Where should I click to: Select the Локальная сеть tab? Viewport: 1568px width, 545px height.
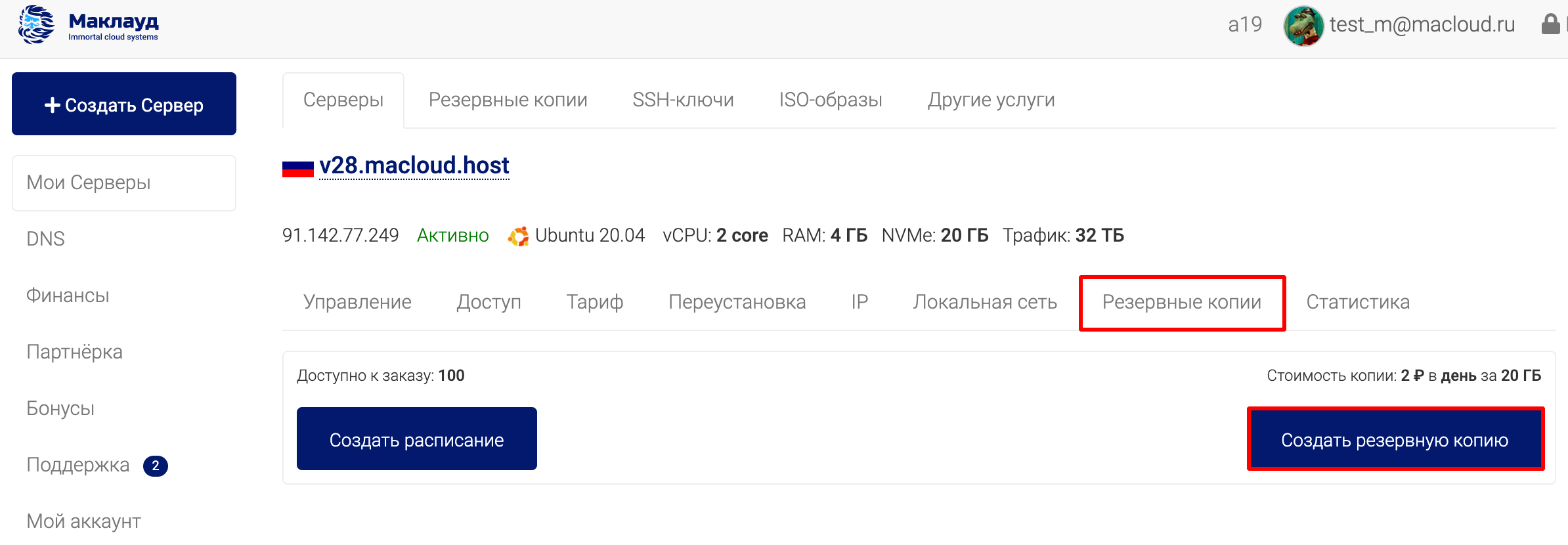[985, 302]
